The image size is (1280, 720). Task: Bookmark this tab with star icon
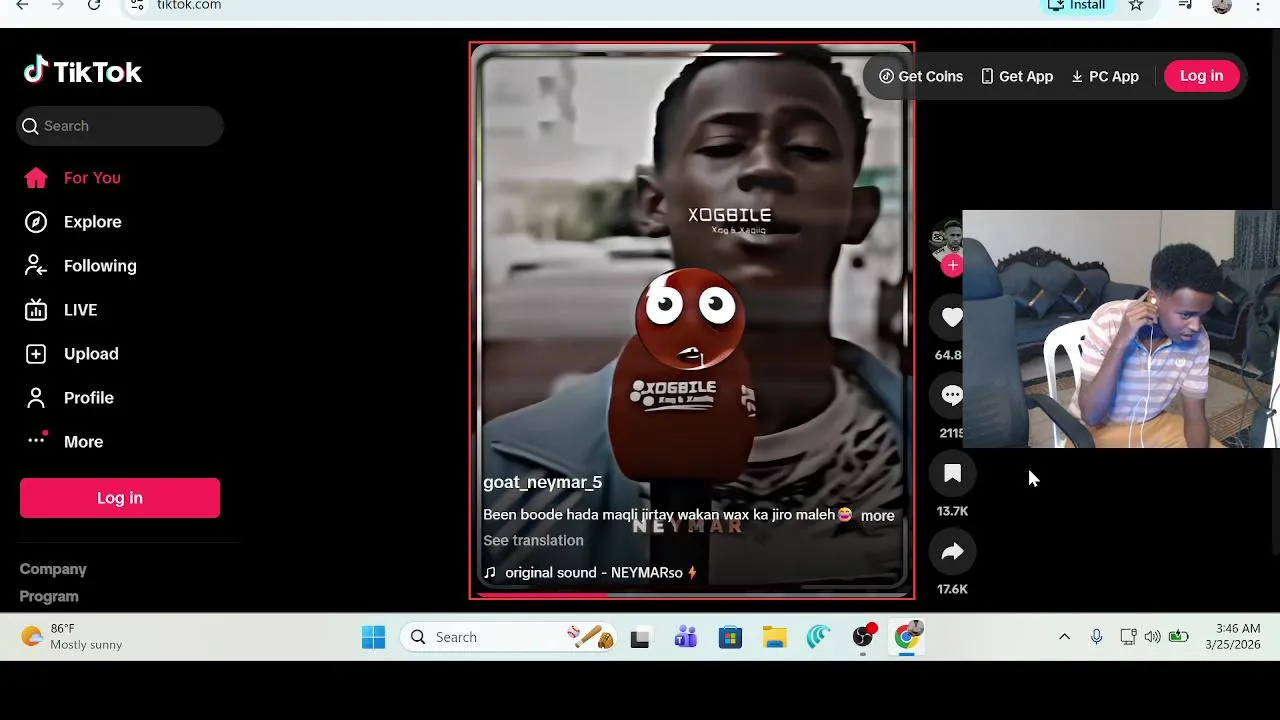tap(1136, 5)
